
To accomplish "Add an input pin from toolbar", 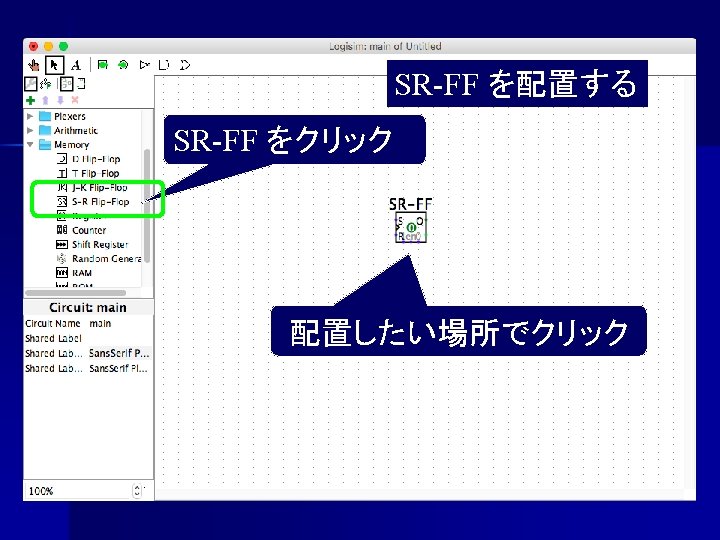I will 102,65.
